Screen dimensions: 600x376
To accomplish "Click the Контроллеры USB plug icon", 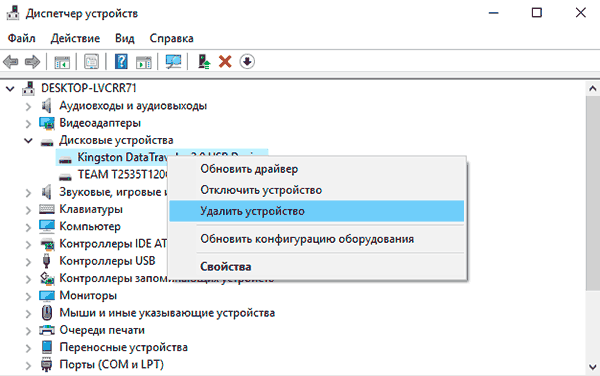I will [46, 261].
